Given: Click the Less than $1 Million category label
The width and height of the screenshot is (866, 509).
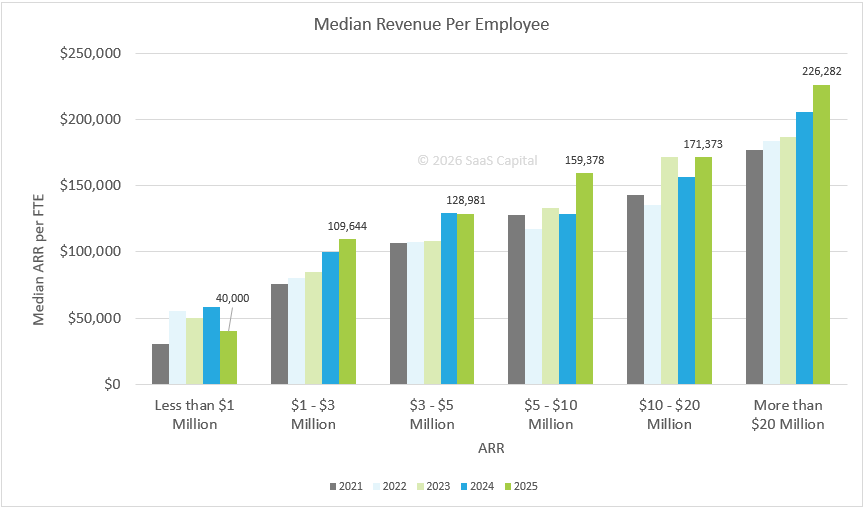Looking at the screenshot, I should (x=194, y=415).
